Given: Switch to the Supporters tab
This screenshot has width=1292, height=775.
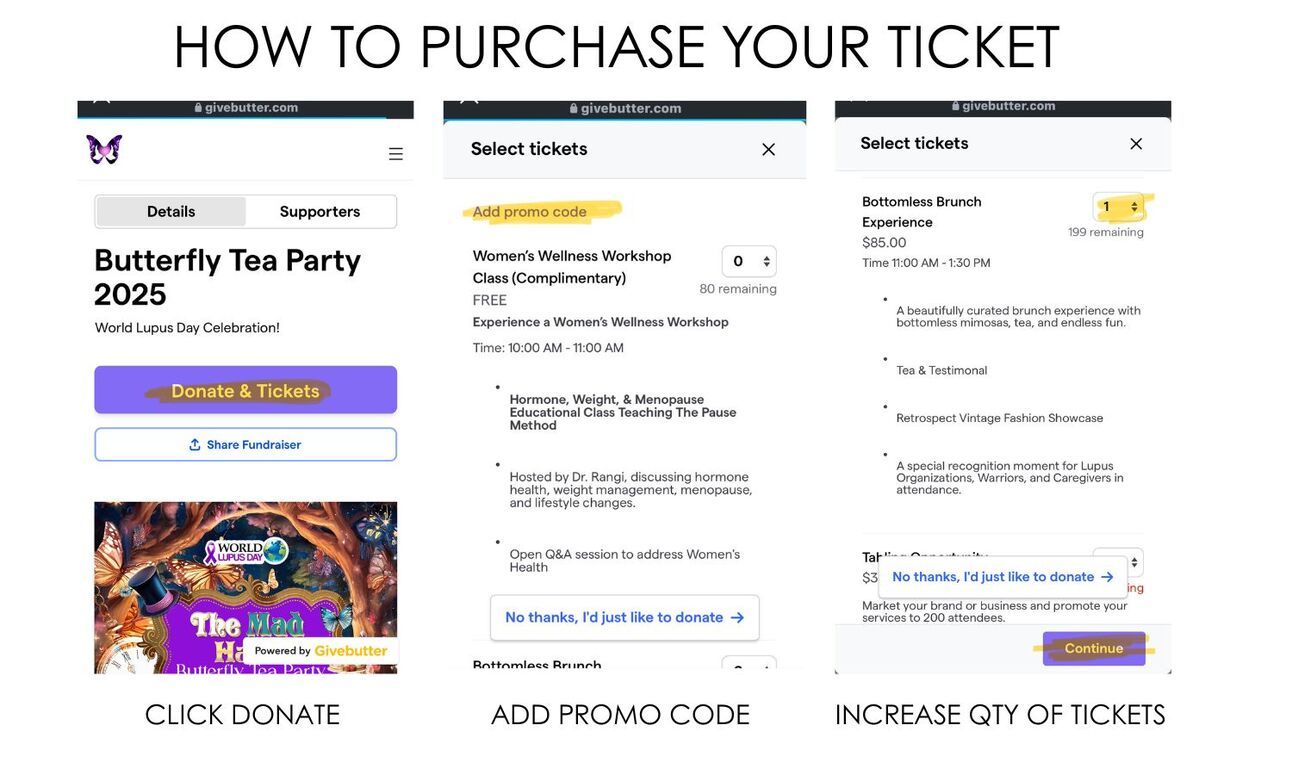Looking at the screenshot, I should [x=320, y=212].
